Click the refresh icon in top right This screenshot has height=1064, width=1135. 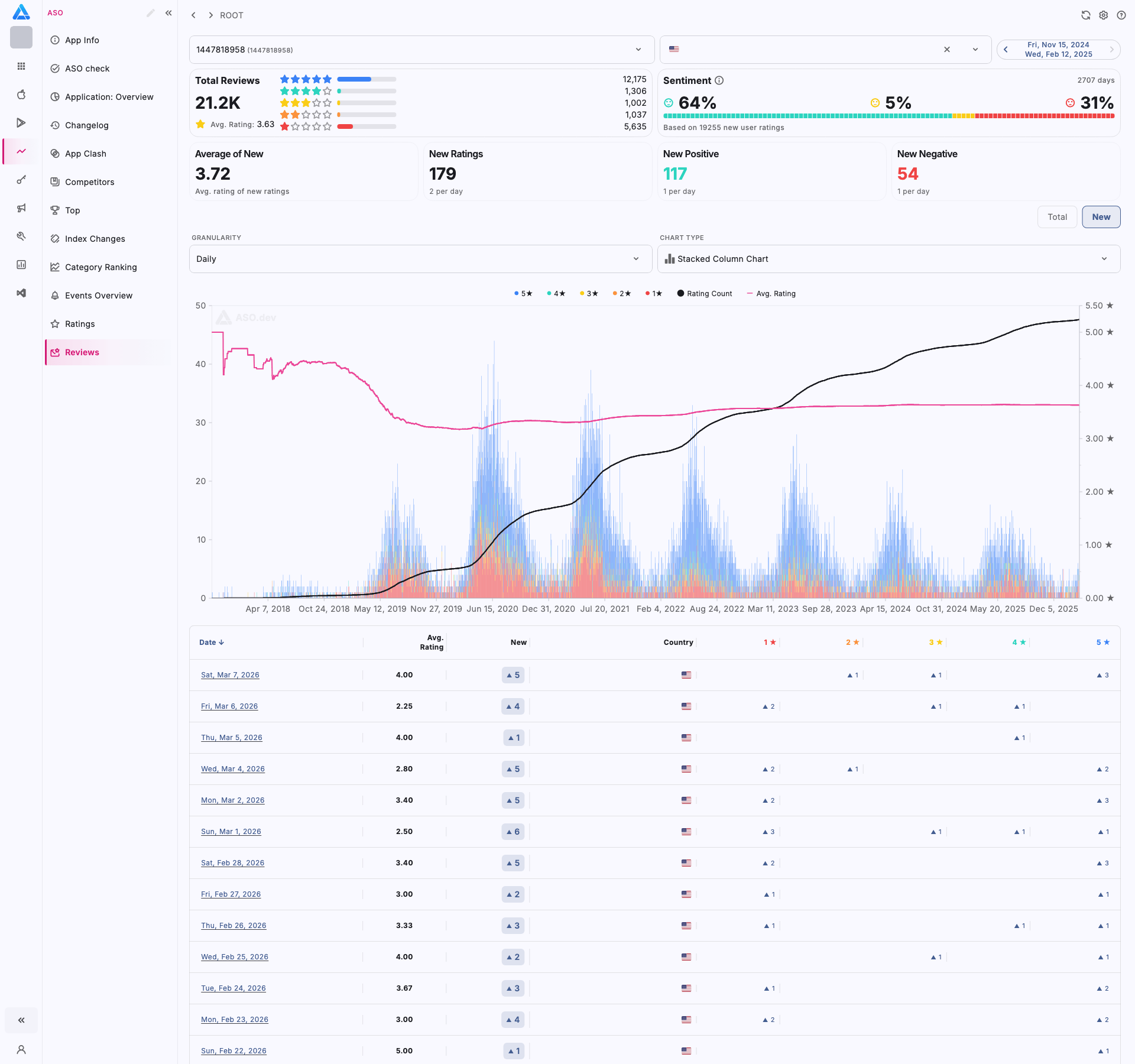click(1086, 15)
